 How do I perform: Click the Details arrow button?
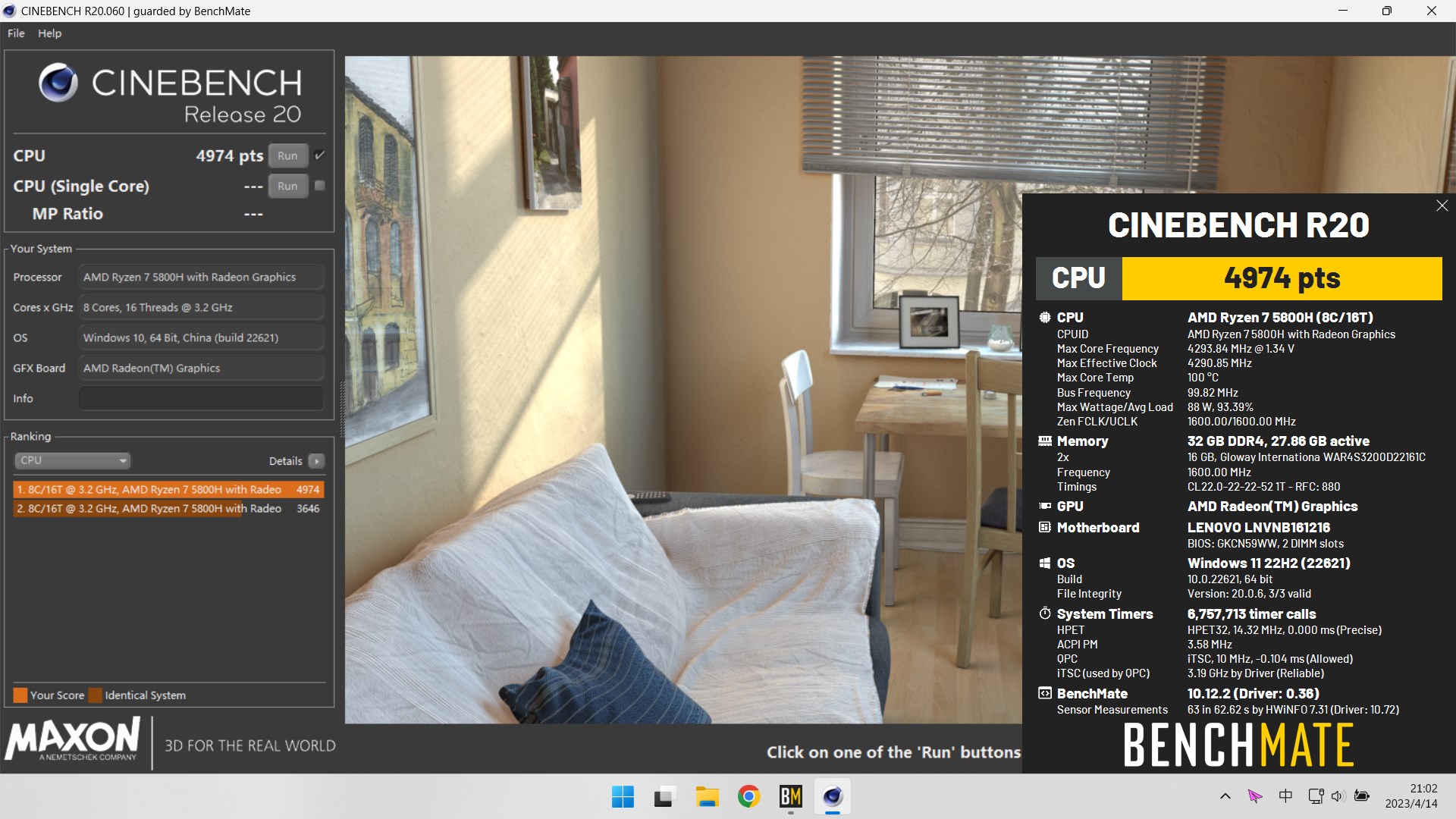click(x=317, y=461)
